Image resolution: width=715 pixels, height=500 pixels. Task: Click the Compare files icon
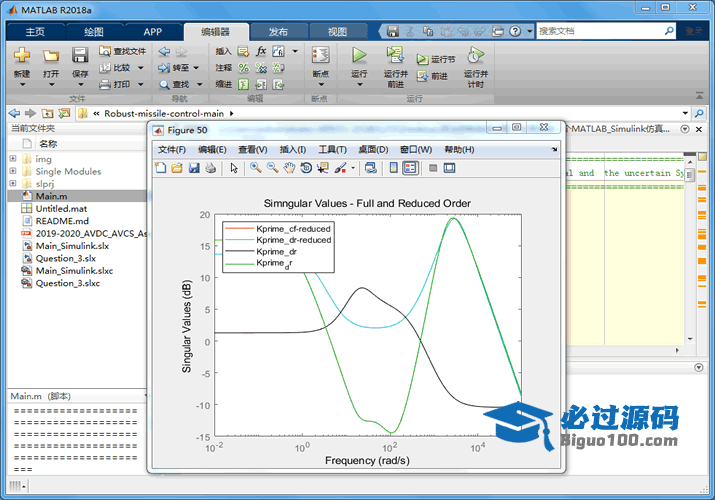(x=105, y=68)
